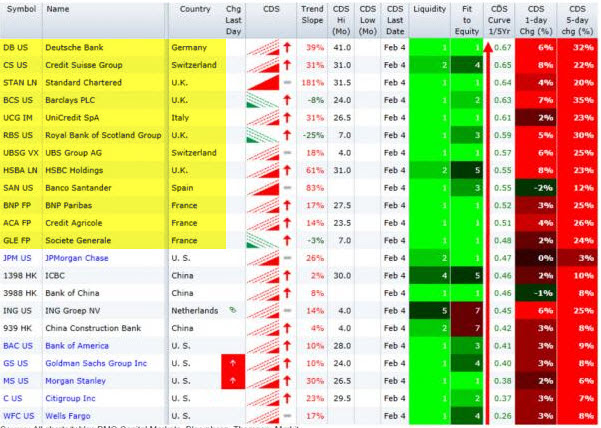Click Morgan Stanley Chg Last Day arrow
Viewport: 601px width, 428px height.
233,381
